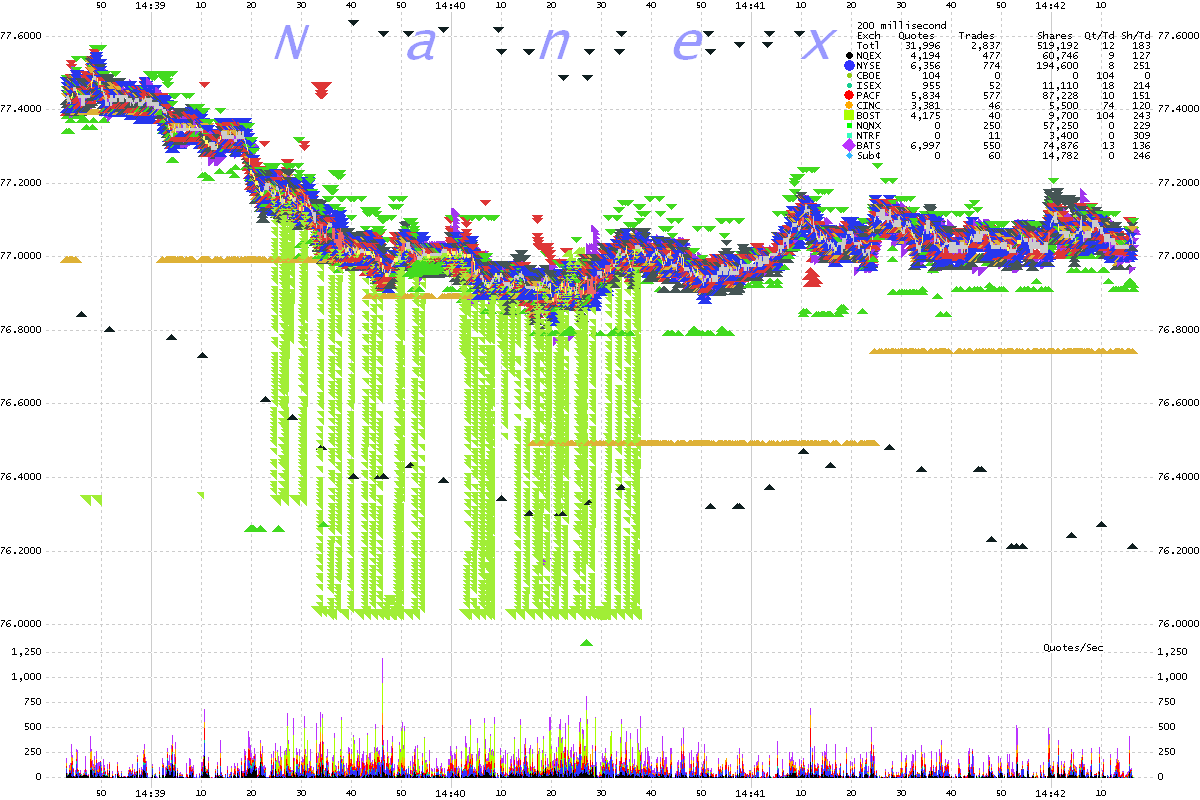This screenshot has width=1200, height=800.
Task: Click the blue NYSE legend circle
Action: click(x=849, y=66)
